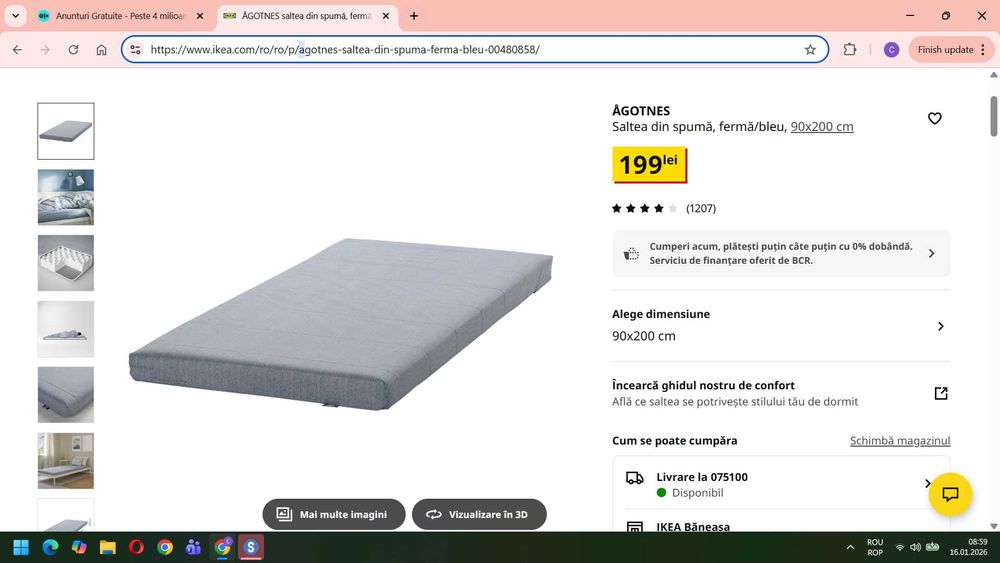Add ÅGOTNES to favorites with heart icon
1000x563 pixels.
[x=934, y=118]
